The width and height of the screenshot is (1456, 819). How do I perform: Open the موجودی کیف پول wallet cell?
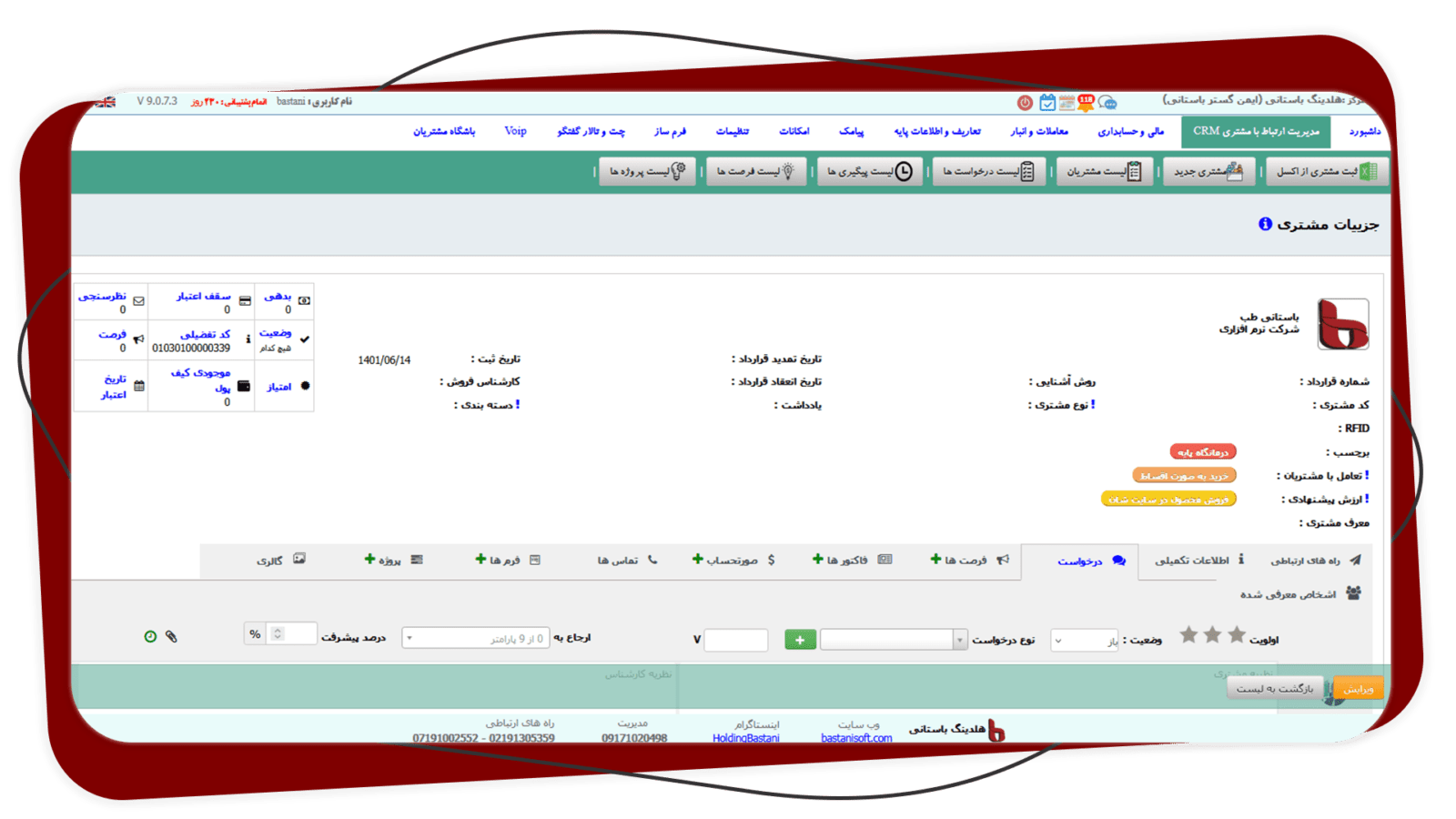click(201, 386)
